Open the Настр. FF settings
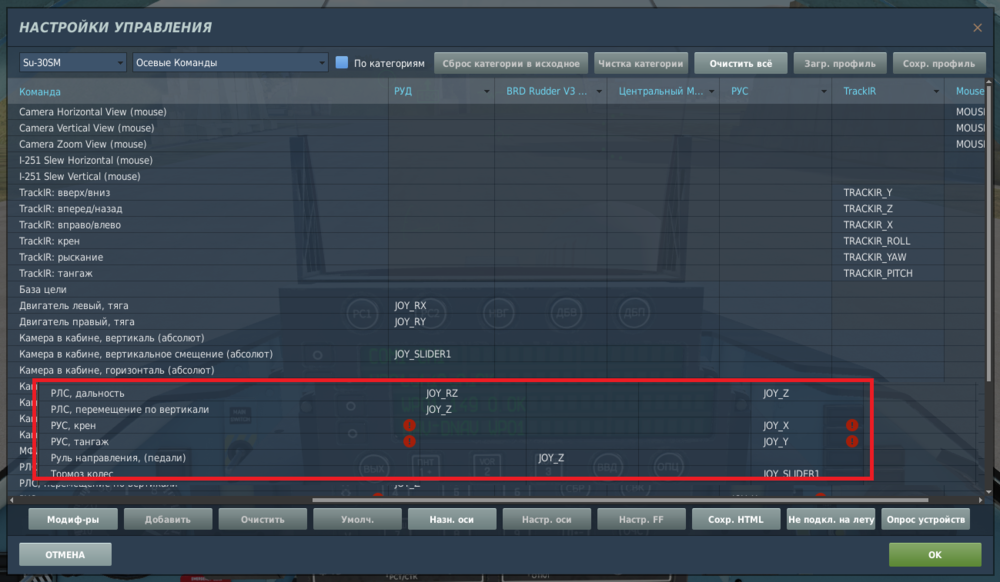Image resolution: width=1000 pixels, height=582 pixels. pos(641,520)
